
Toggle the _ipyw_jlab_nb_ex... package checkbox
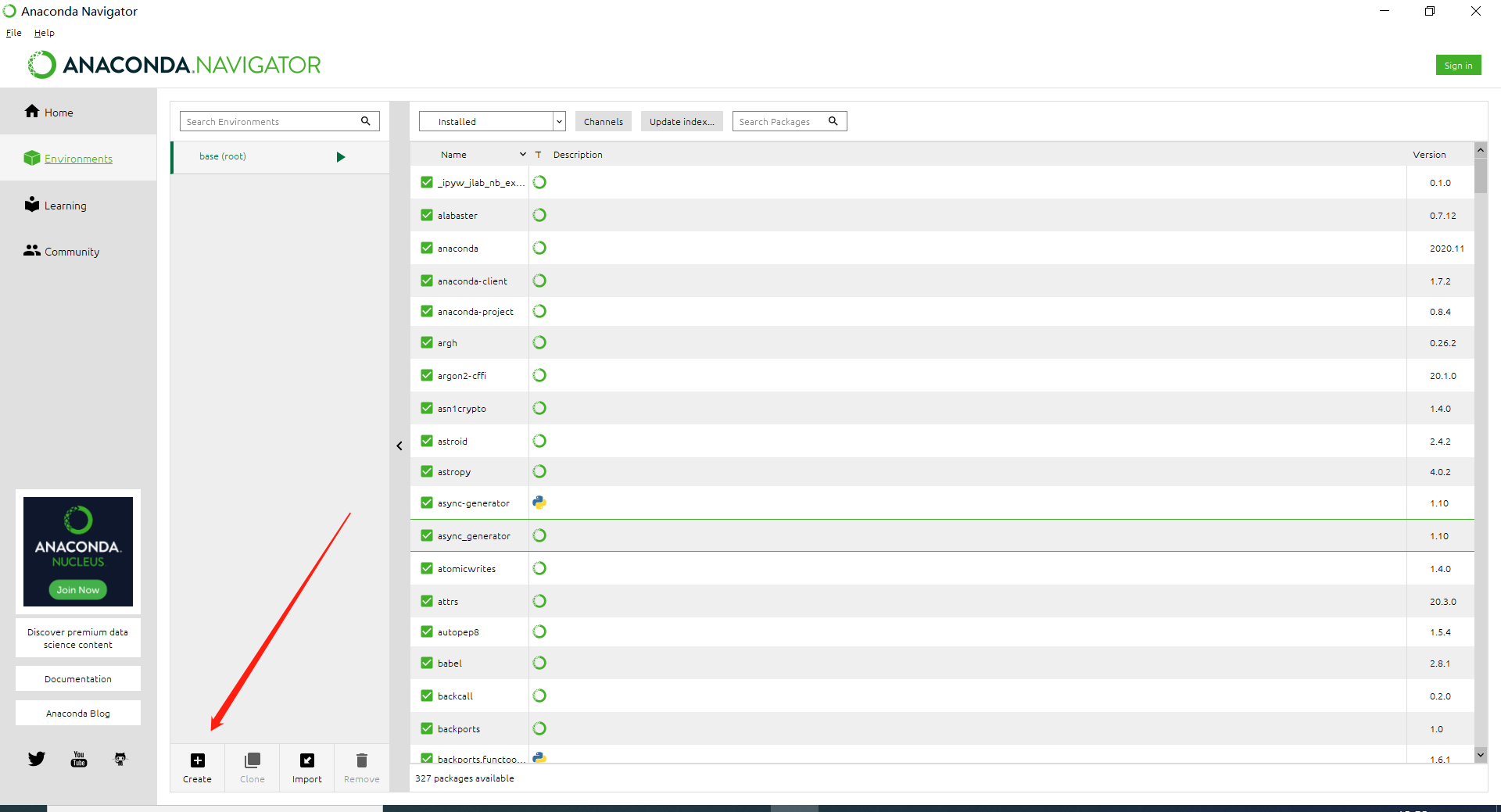point(427,182)
